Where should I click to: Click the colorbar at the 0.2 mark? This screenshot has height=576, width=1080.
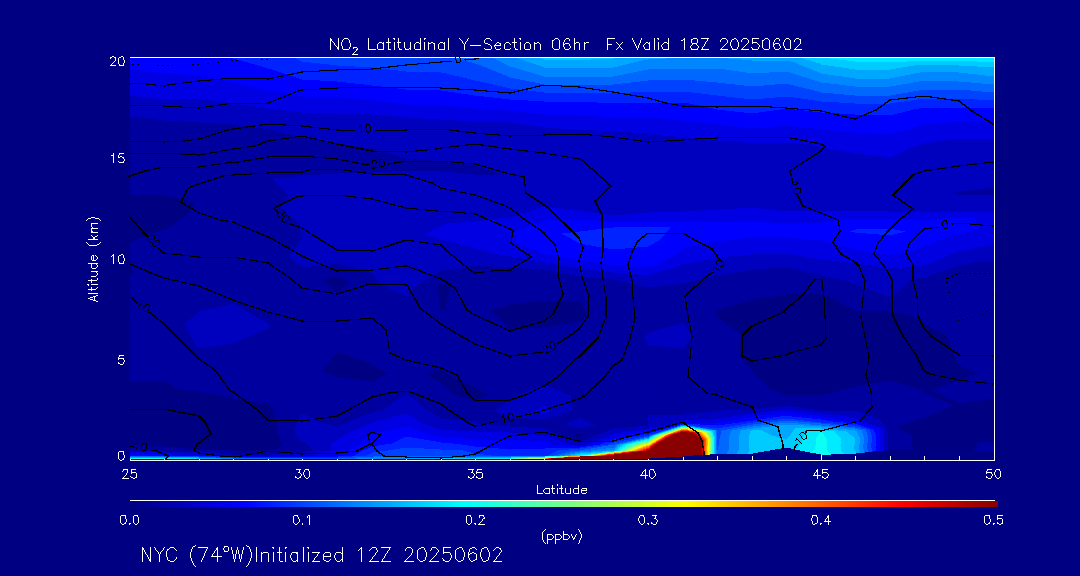(476, 501)
